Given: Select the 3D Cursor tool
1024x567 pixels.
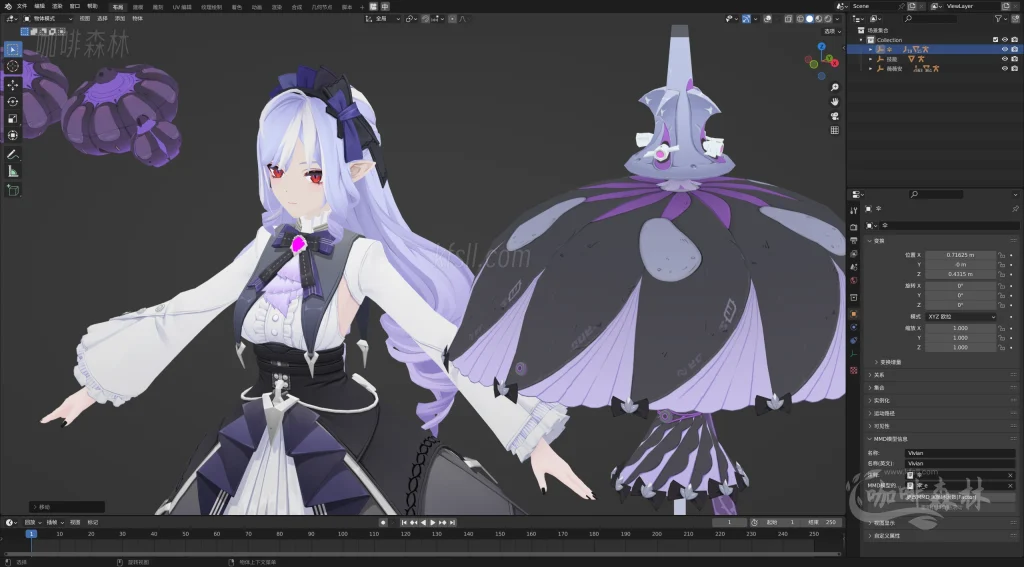Looking at the screenshot, I should [x=12, y=66].
